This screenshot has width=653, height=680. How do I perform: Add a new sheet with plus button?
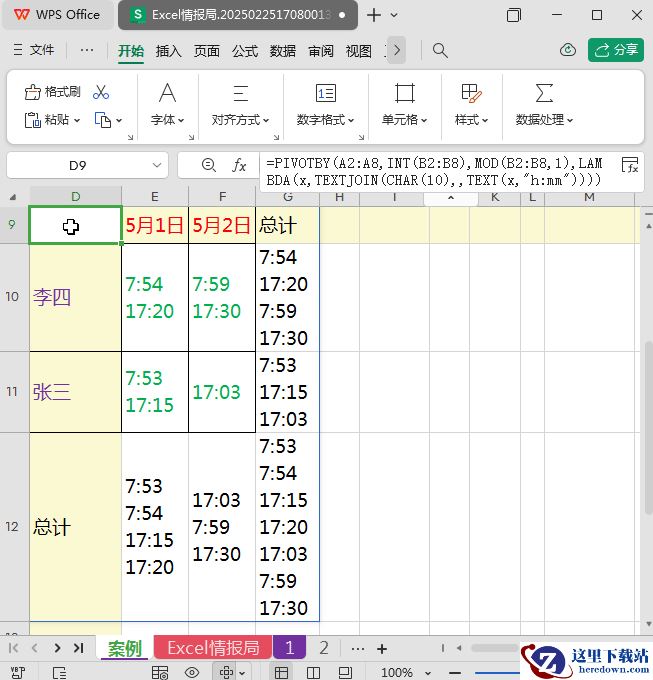coord(382,649)
